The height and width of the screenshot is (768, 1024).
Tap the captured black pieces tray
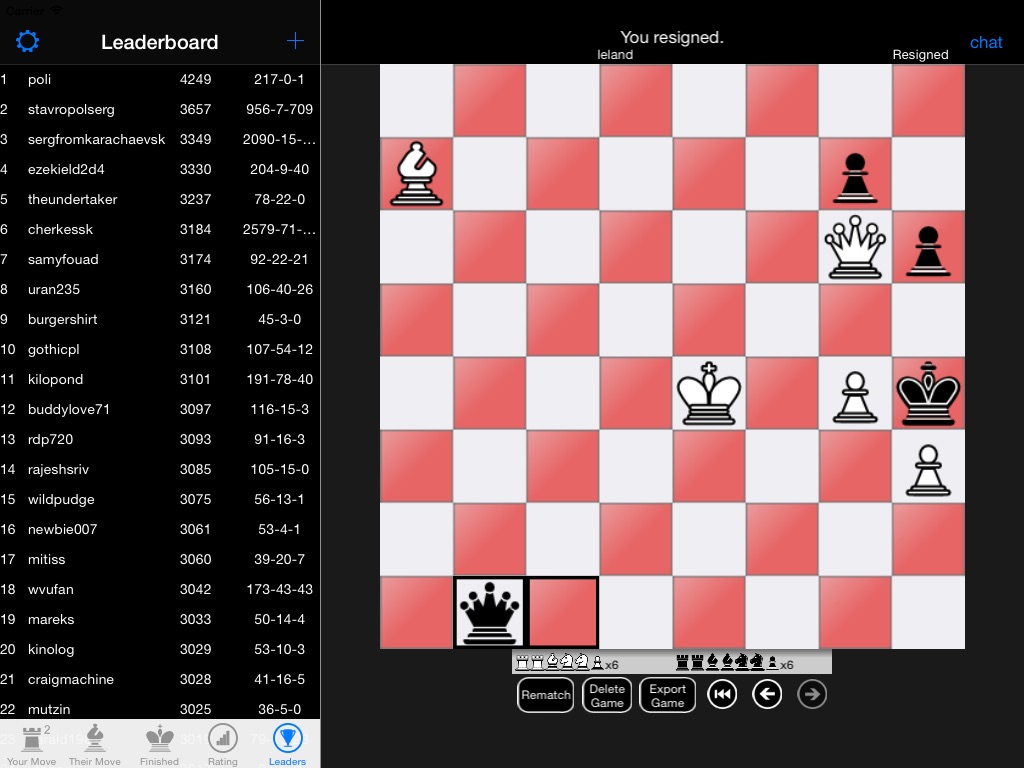tap(735, 664)
